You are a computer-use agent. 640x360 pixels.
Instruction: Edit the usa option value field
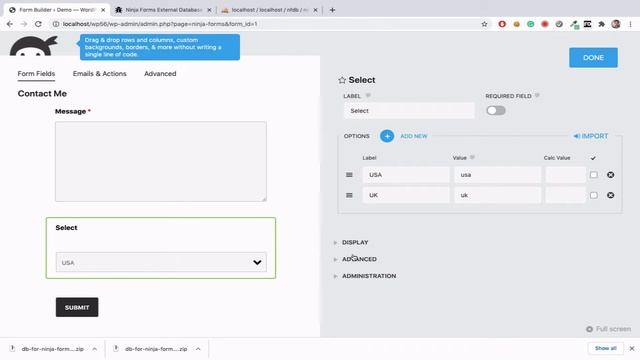pos(498,175)
